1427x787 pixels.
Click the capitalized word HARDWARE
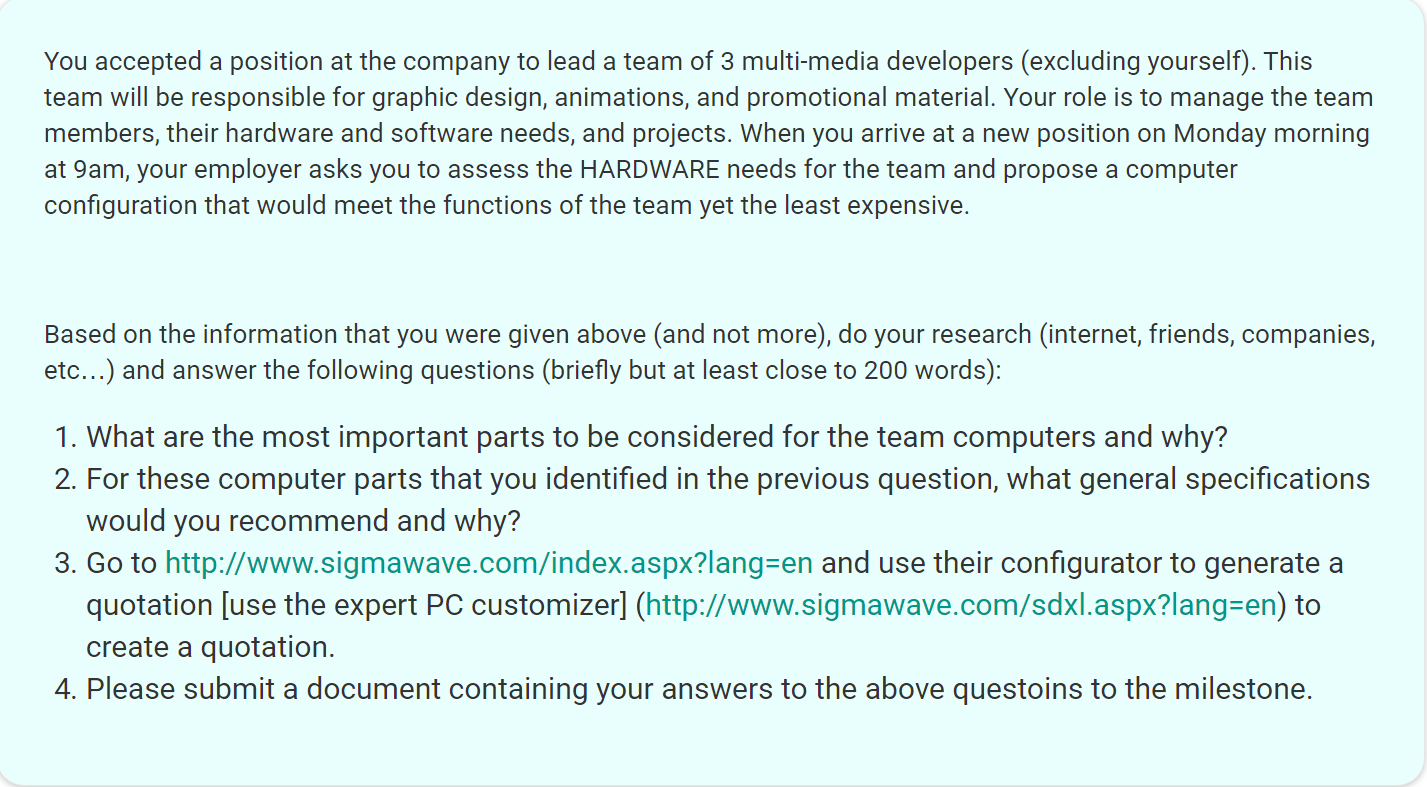(x=649, y=169)
